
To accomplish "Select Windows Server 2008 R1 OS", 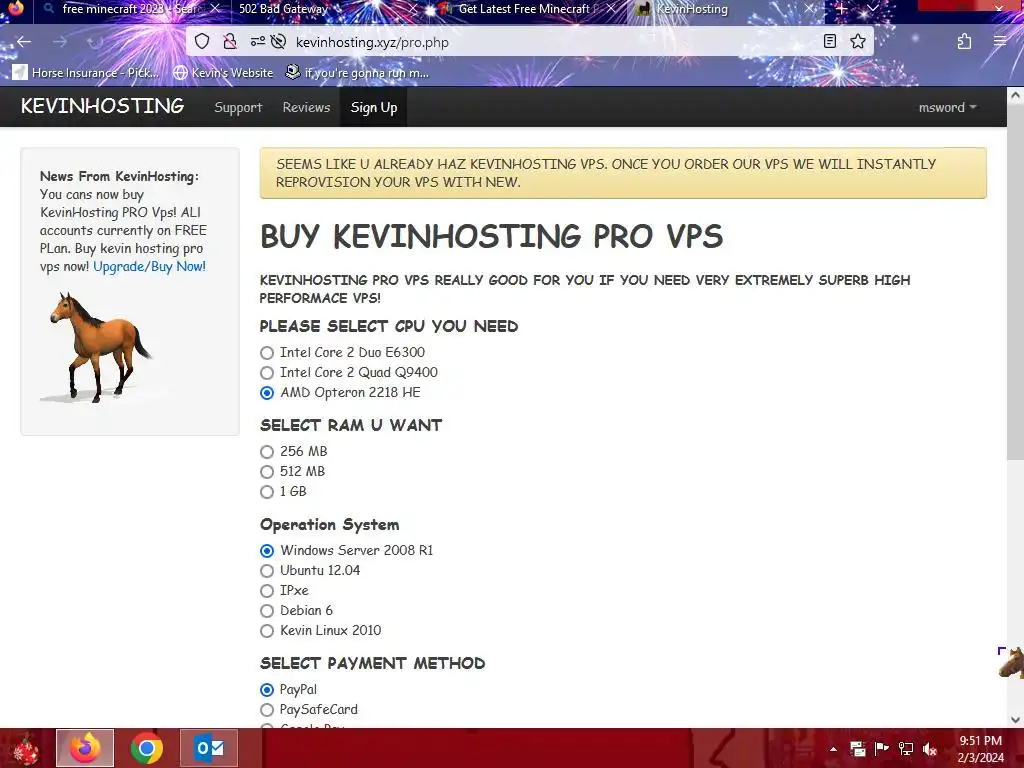I will tap(266, 551).
